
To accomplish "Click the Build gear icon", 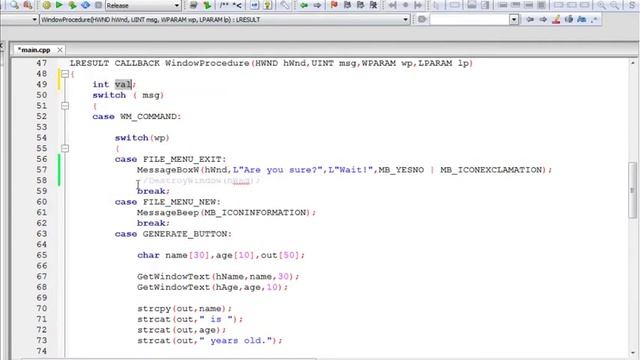I will click(47, 5).
